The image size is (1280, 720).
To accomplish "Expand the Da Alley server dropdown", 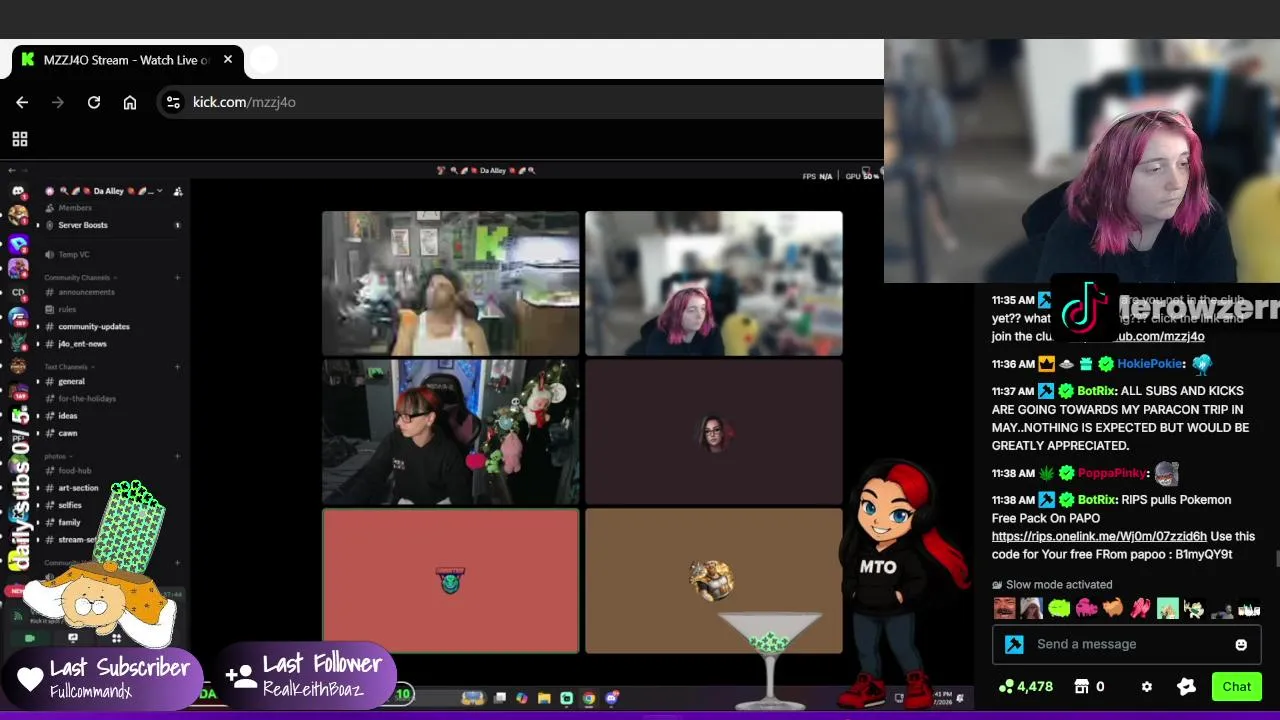I will click(x=159, y=191).
